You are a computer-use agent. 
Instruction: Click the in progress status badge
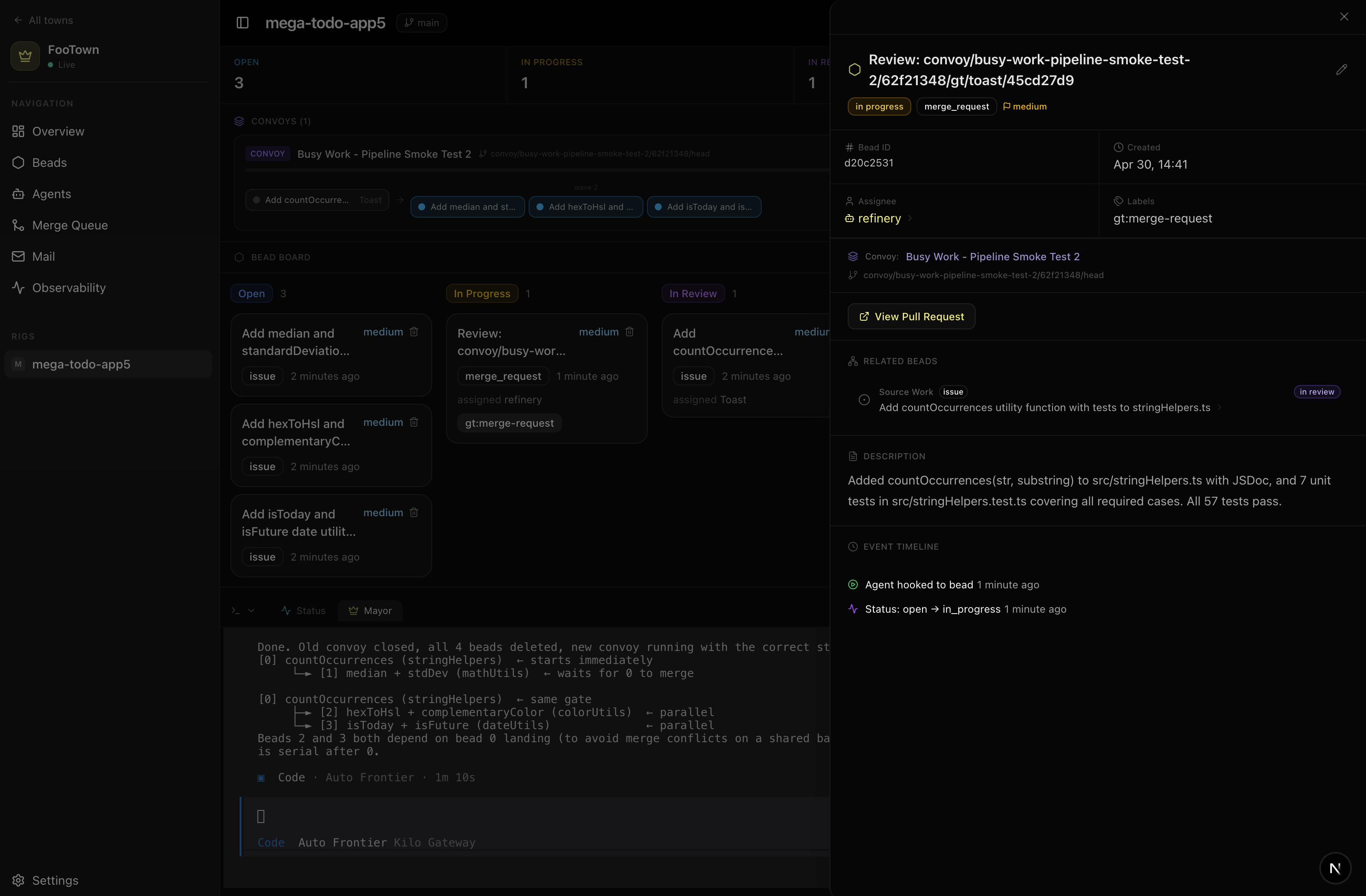pyautogui.click(x=879, y=107)
